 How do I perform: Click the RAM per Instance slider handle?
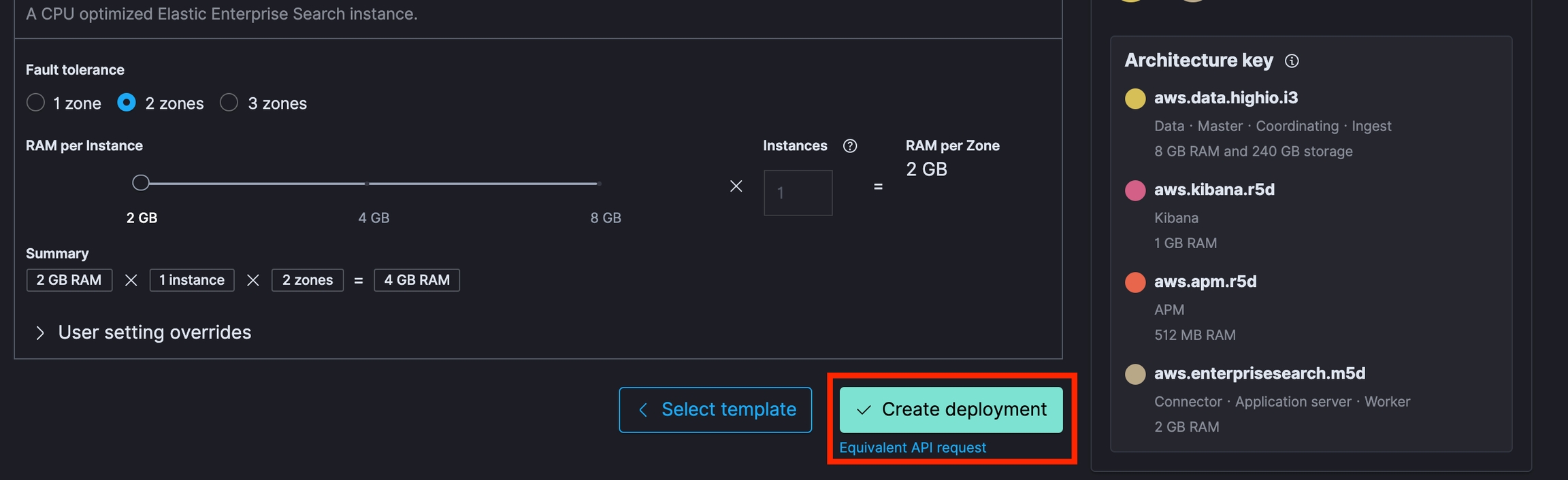[141, 183]
